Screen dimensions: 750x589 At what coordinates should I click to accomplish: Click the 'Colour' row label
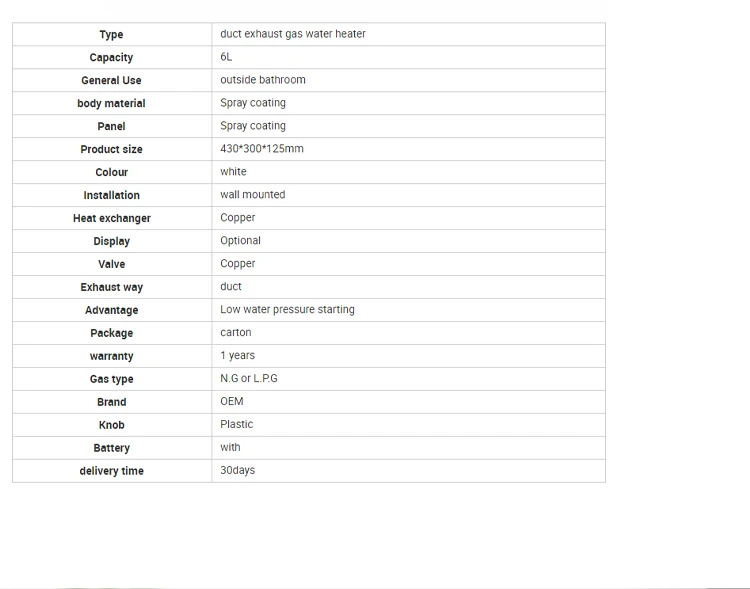click(x=111, y=173)
